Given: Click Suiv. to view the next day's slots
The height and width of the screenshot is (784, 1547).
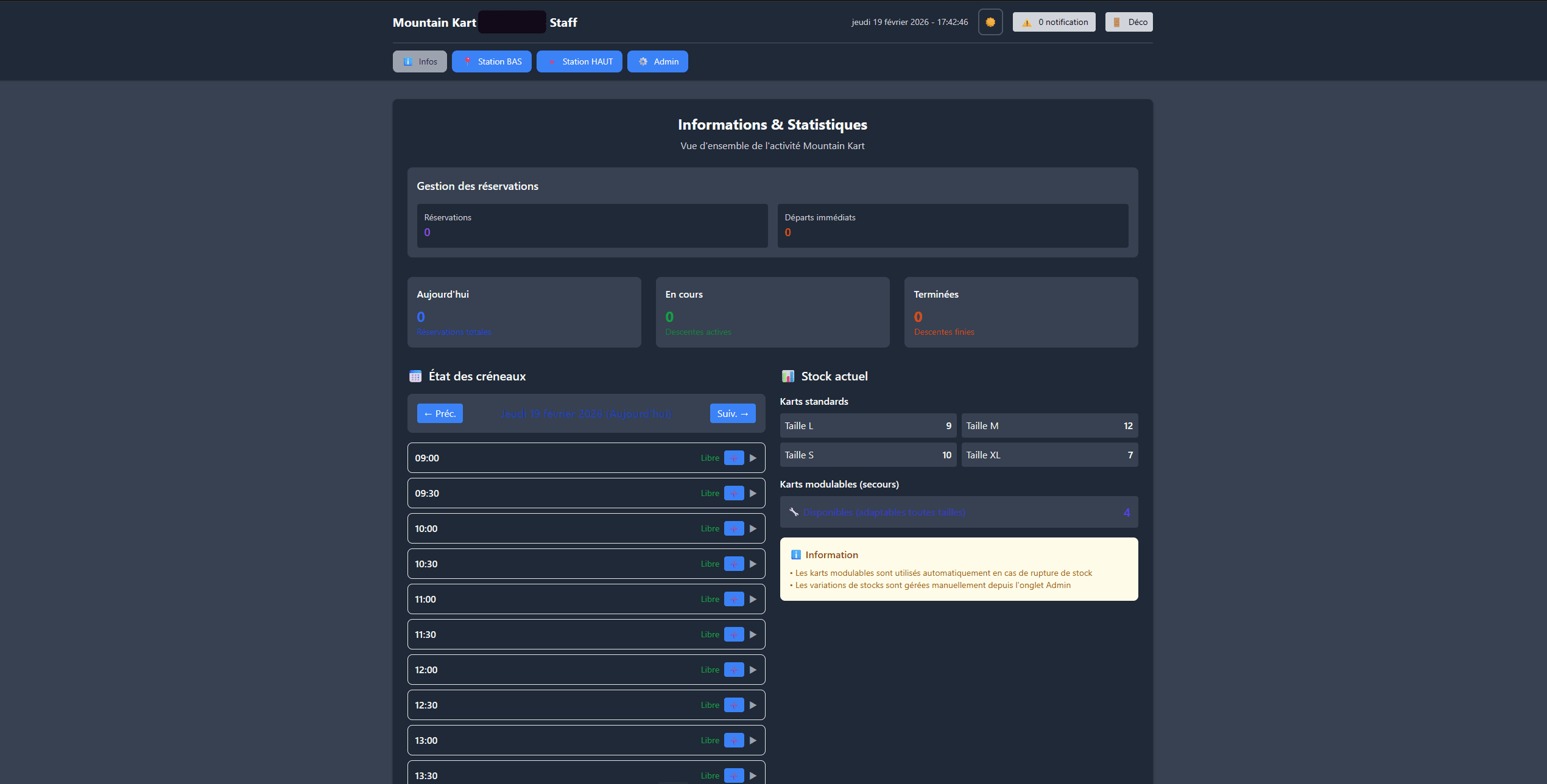Looking at the screenshot, I should [x=733, y=413].
